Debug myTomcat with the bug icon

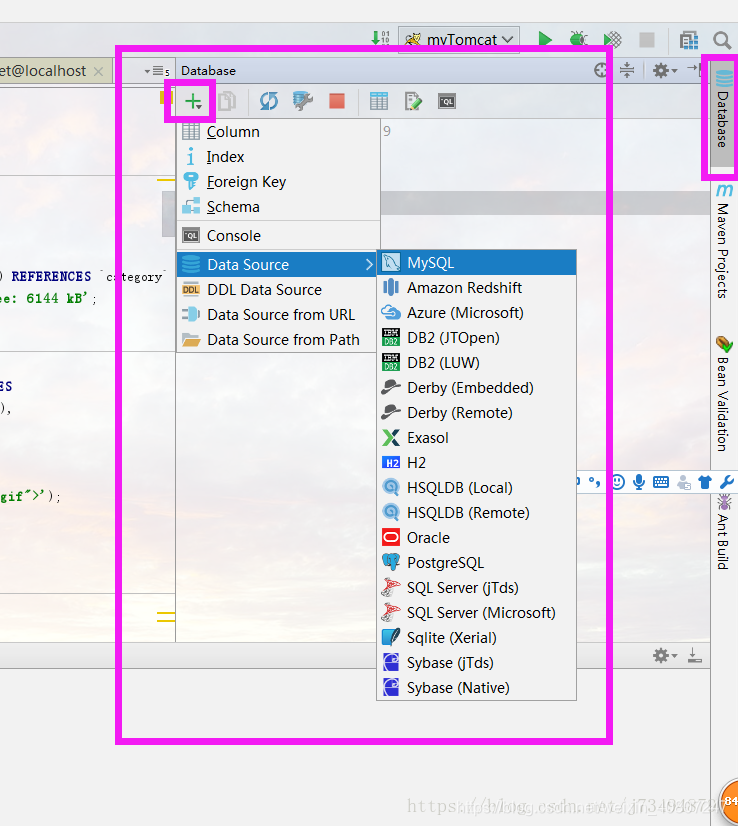[578, 39]
